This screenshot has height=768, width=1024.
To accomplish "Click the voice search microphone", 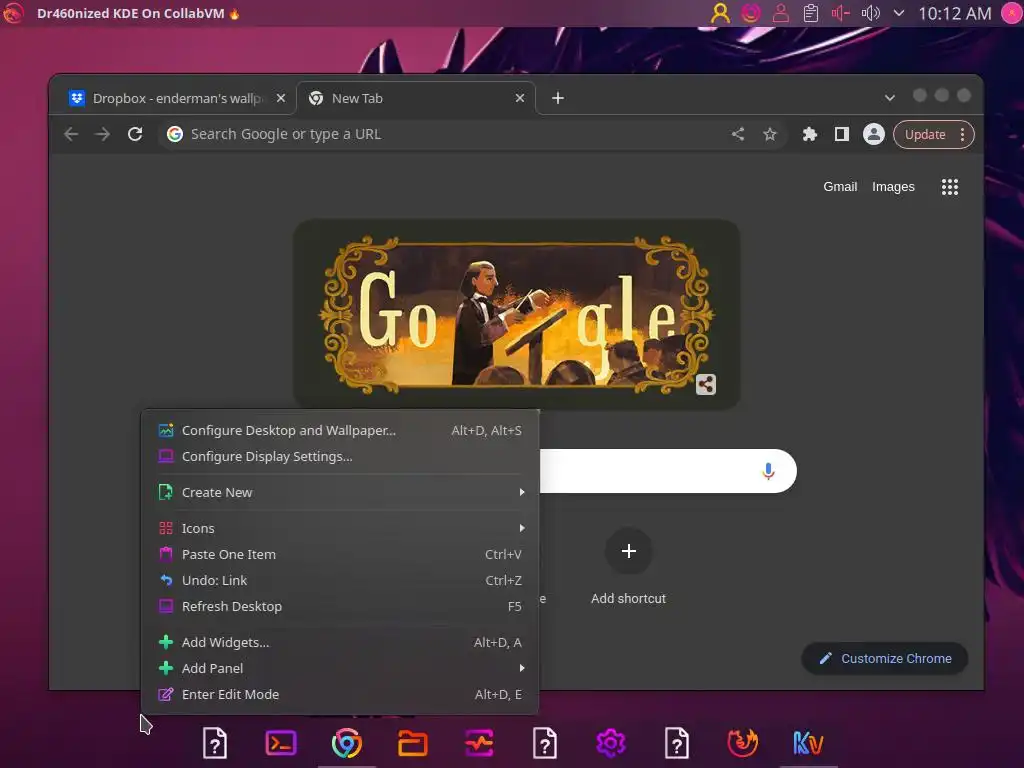I will (768, 471).
